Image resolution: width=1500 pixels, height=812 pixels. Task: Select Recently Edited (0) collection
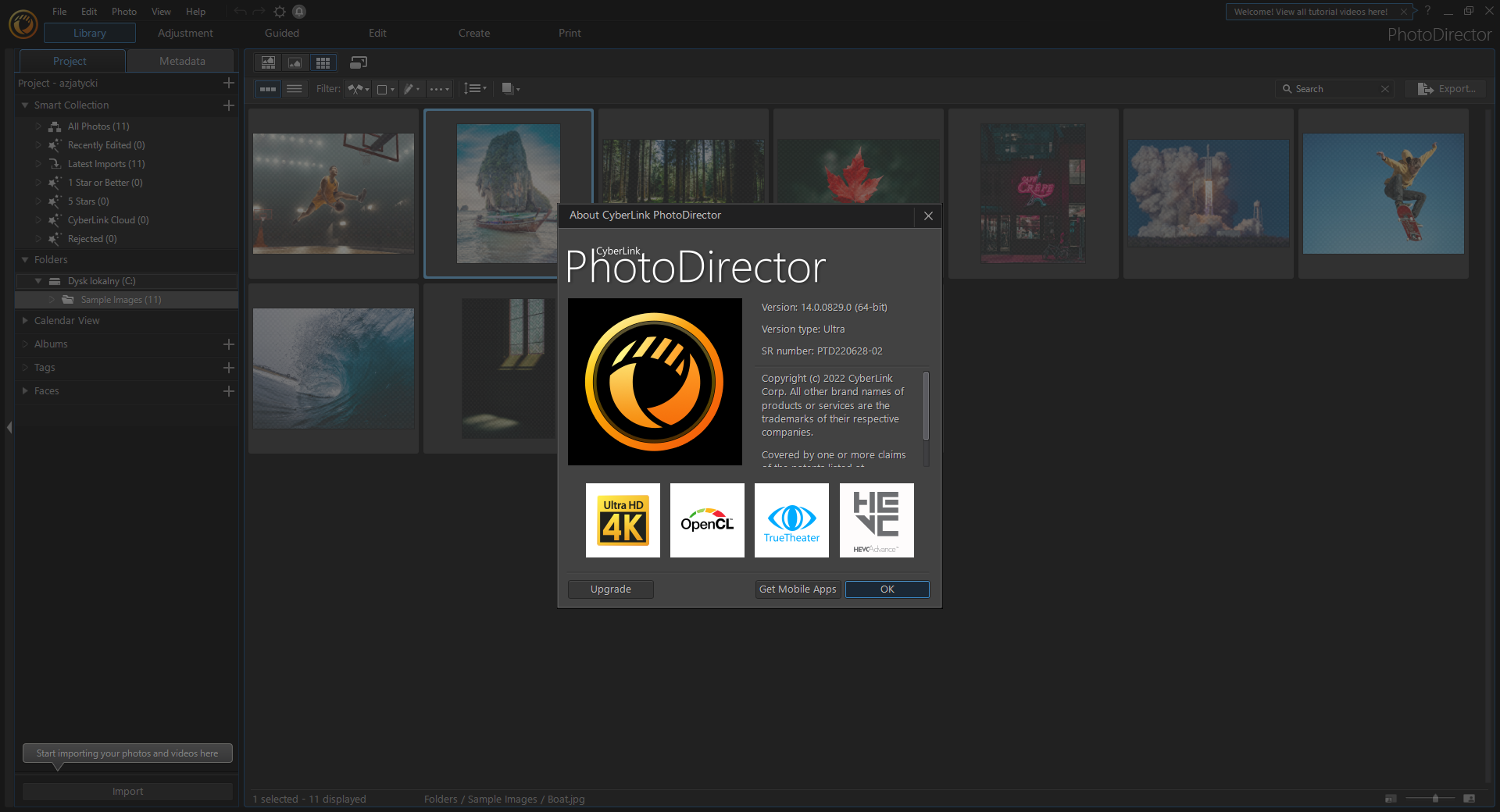(106, 145)
